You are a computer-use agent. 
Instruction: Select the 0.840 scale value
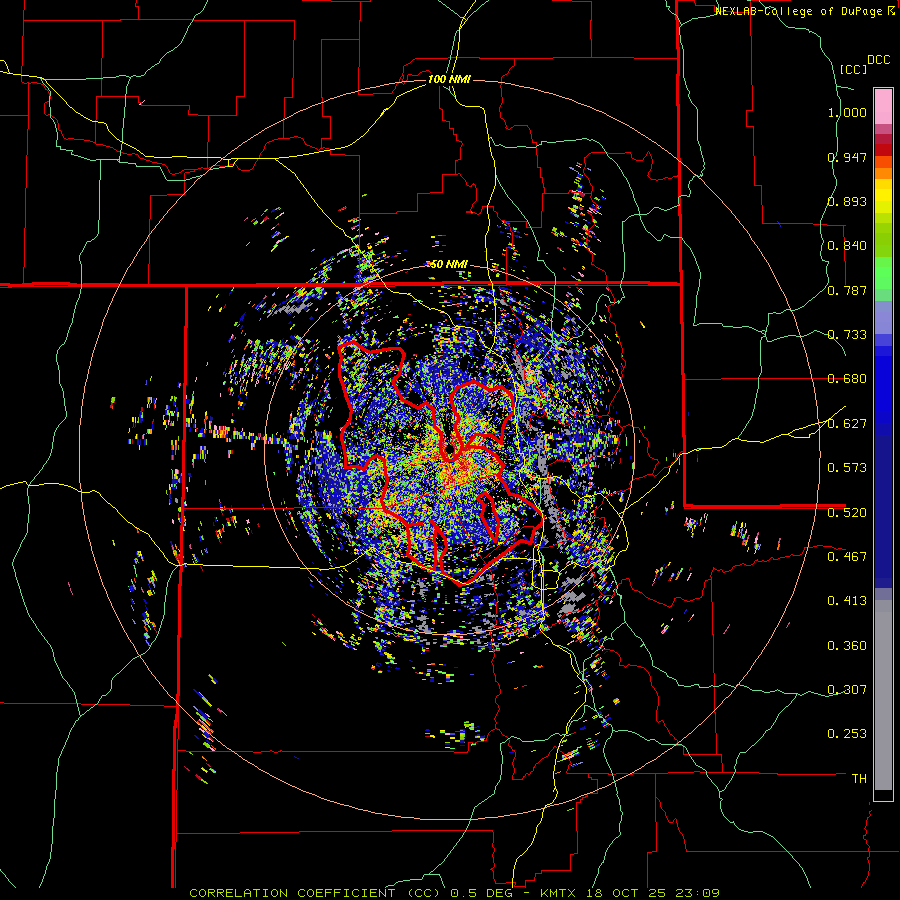point(847,246)
